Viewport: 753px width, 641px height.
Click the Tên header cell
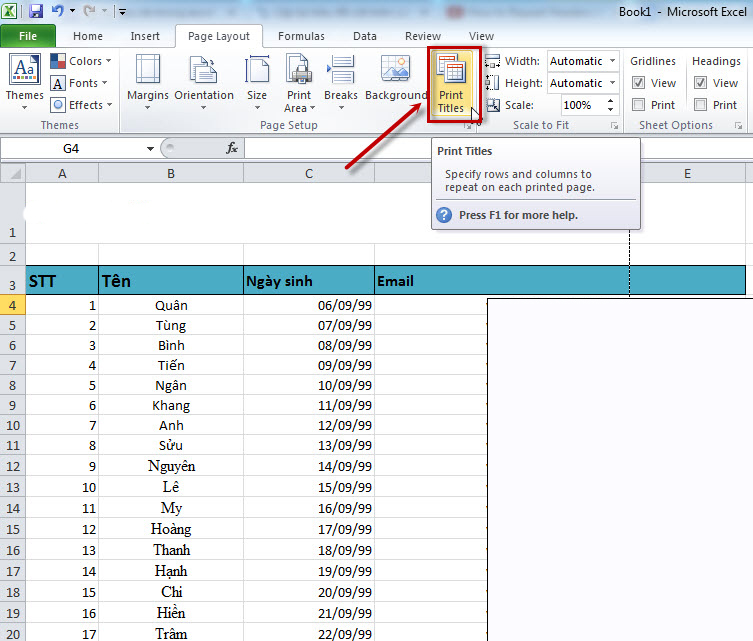click(x=171, y=280)
